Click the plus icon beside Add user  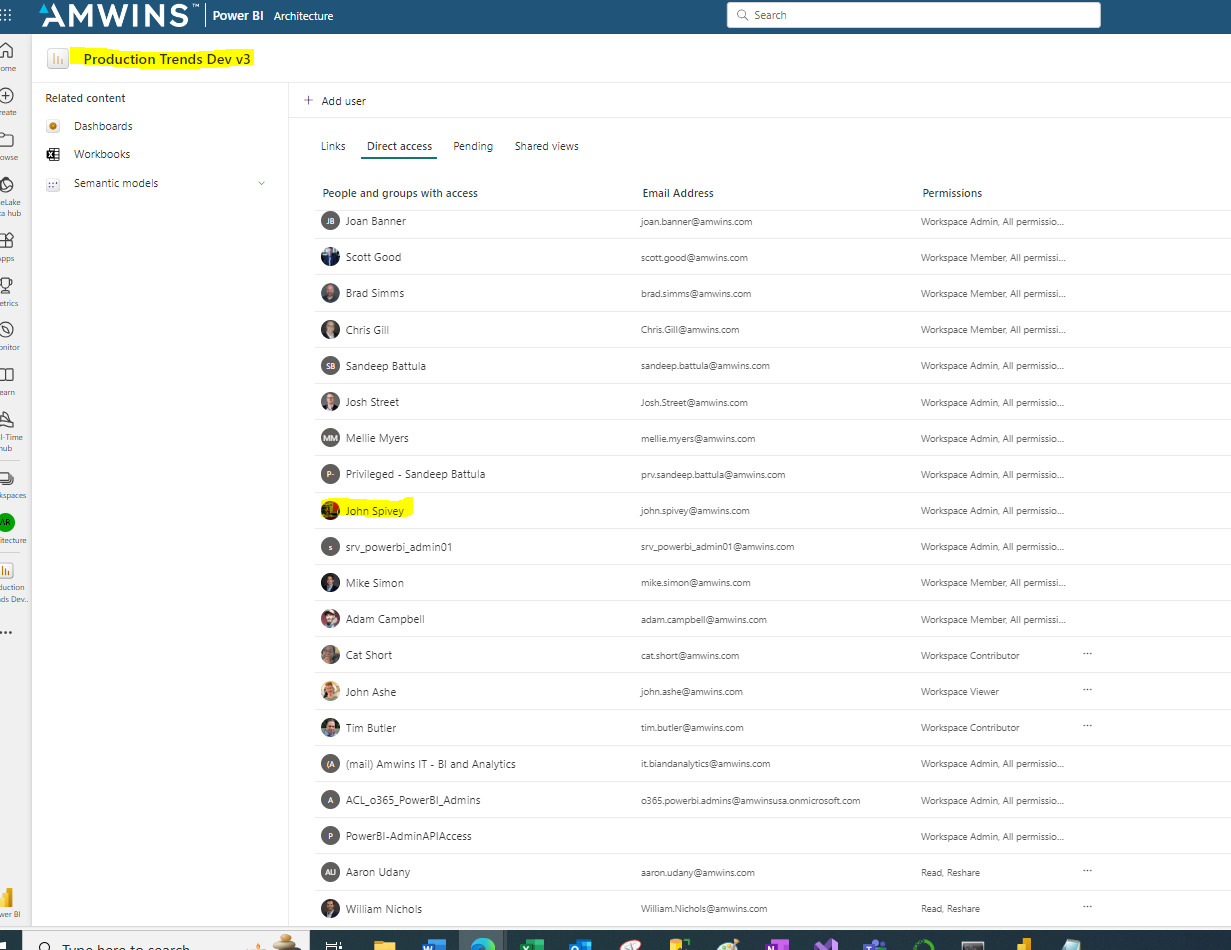coord(308,100)
